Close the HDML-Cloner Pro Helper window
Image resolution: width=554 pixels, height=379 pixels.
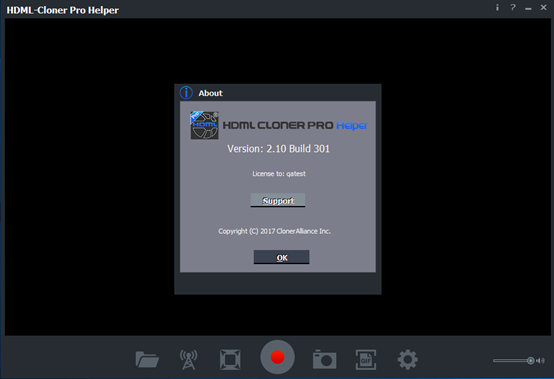(x=543, y=7)
